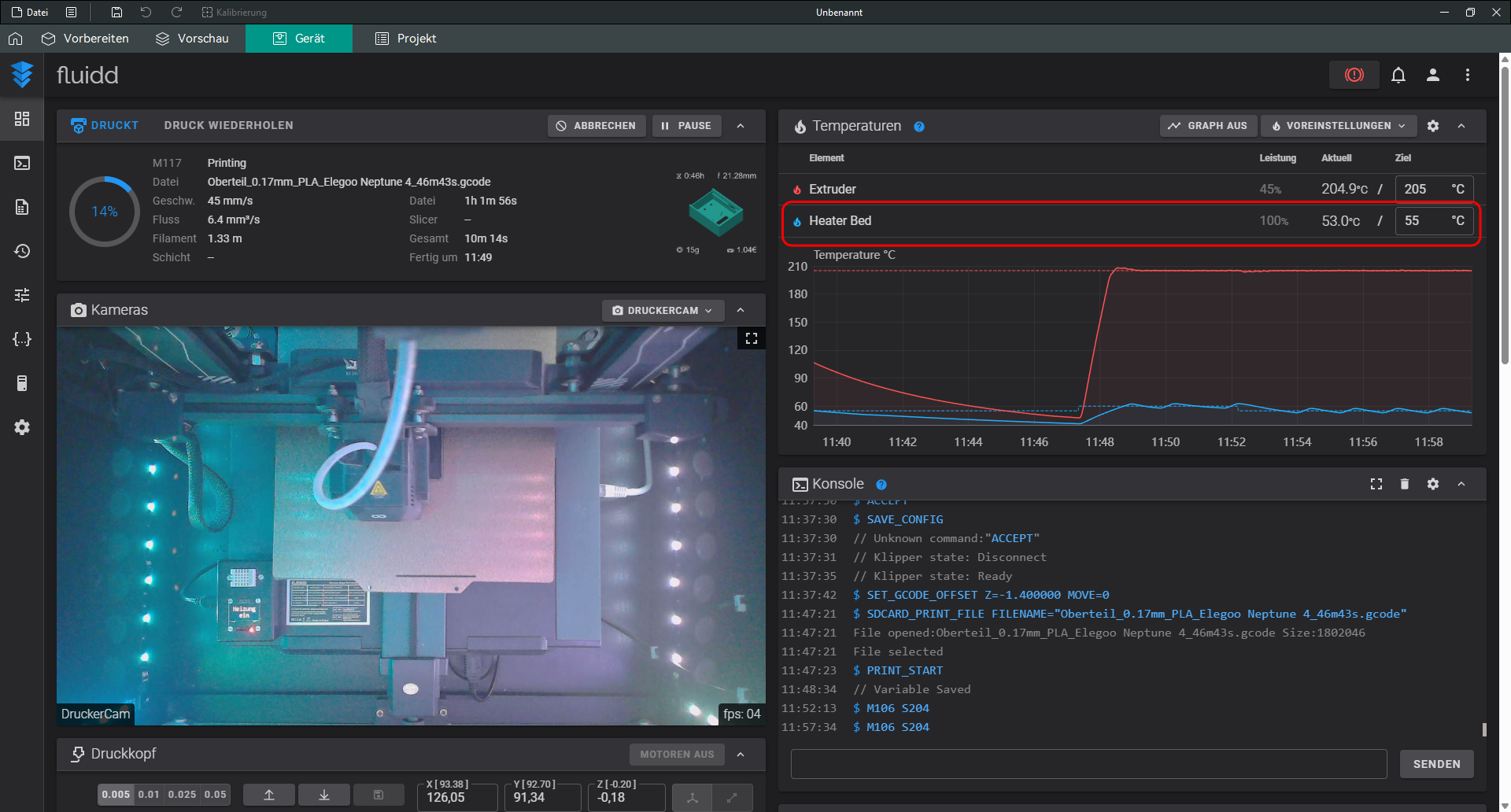Open notifications bell
Screen dimensions: 1511x812
click(1398, 75)
